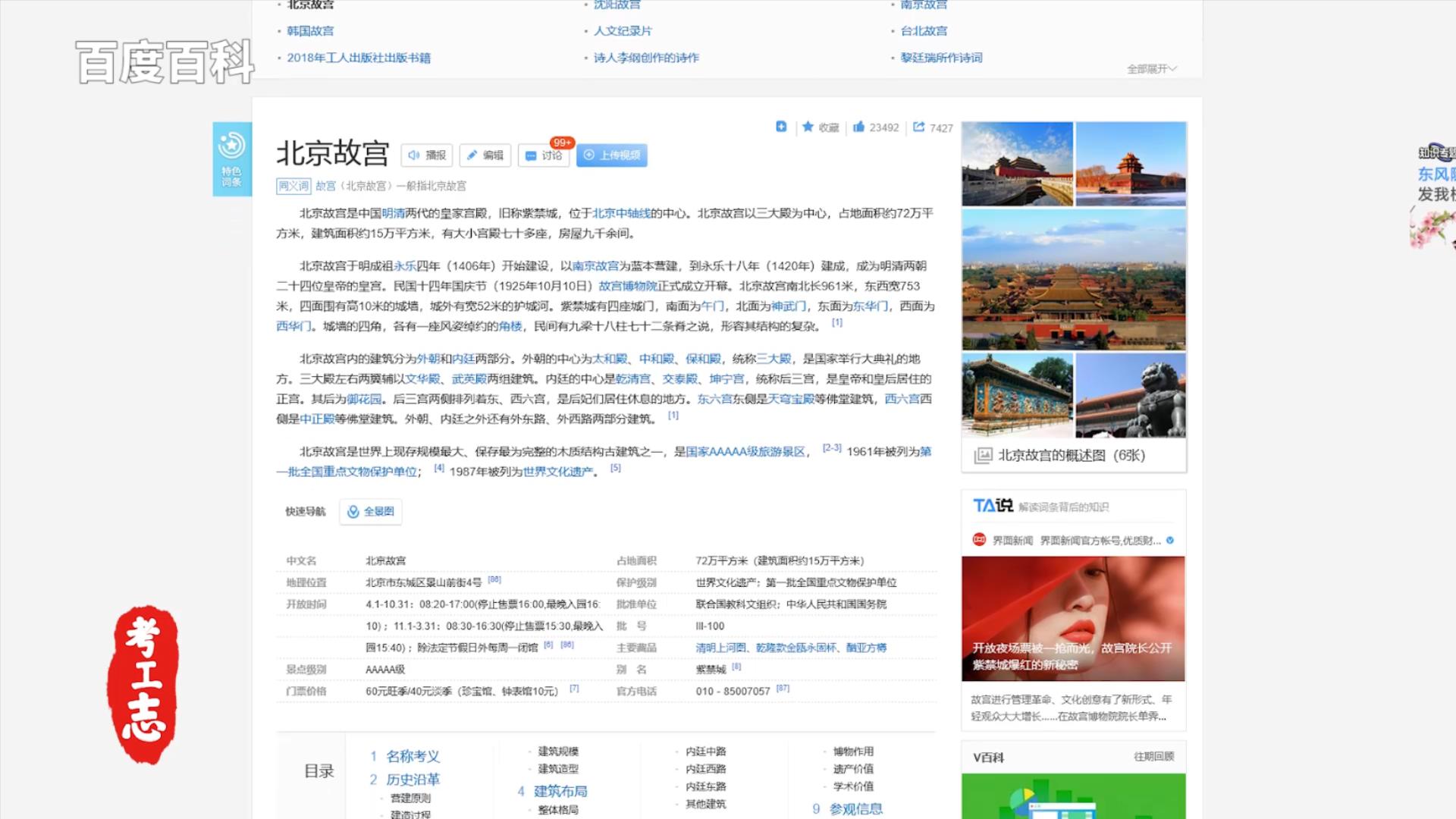
Task: Click the panorama icon inside 全景图 button
Action: click(353, 511)
